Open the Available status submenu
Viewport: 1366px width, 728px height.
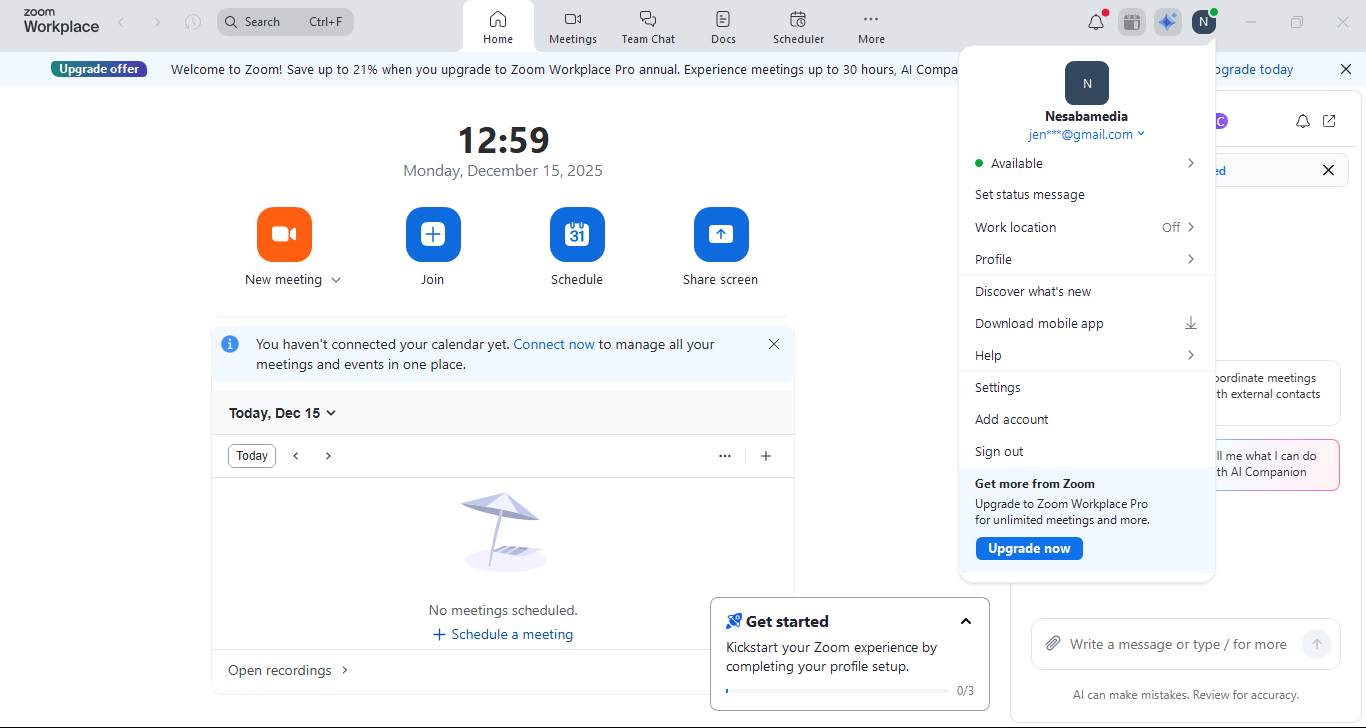pos(1085,163)
